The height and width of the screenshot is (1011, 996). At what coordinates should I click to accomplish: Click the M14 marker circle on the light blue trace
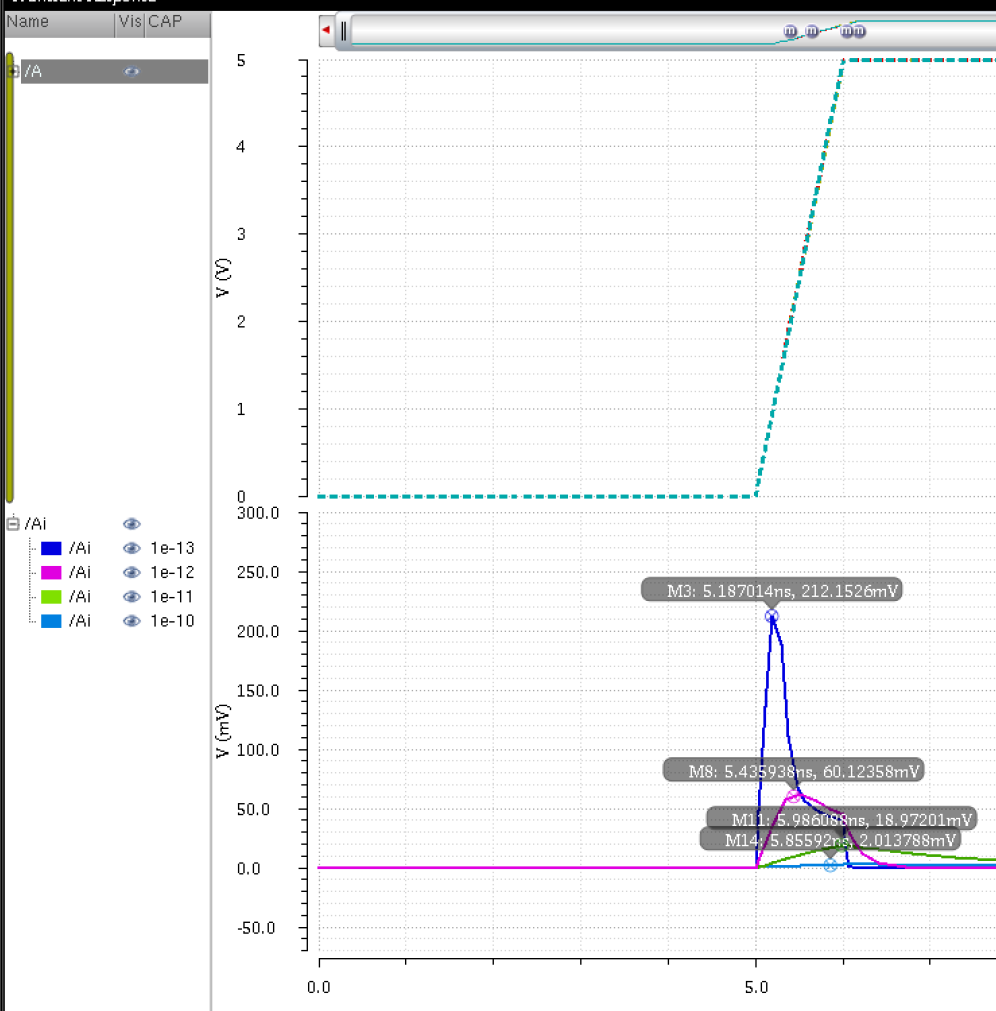(830, 864)
